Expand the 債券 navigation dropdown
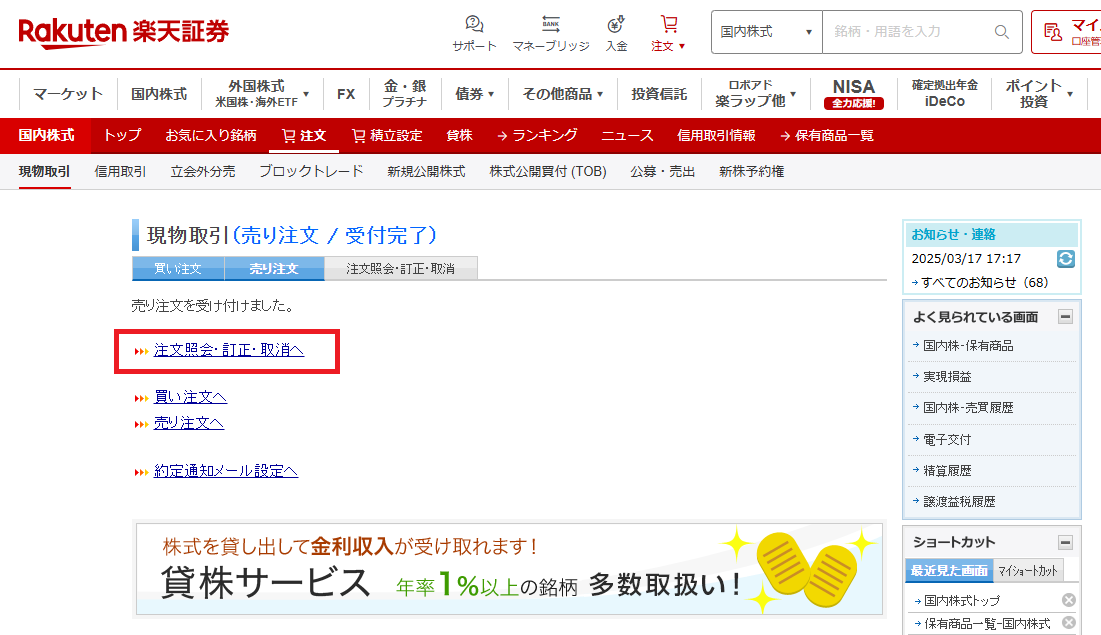 [475, 94]
